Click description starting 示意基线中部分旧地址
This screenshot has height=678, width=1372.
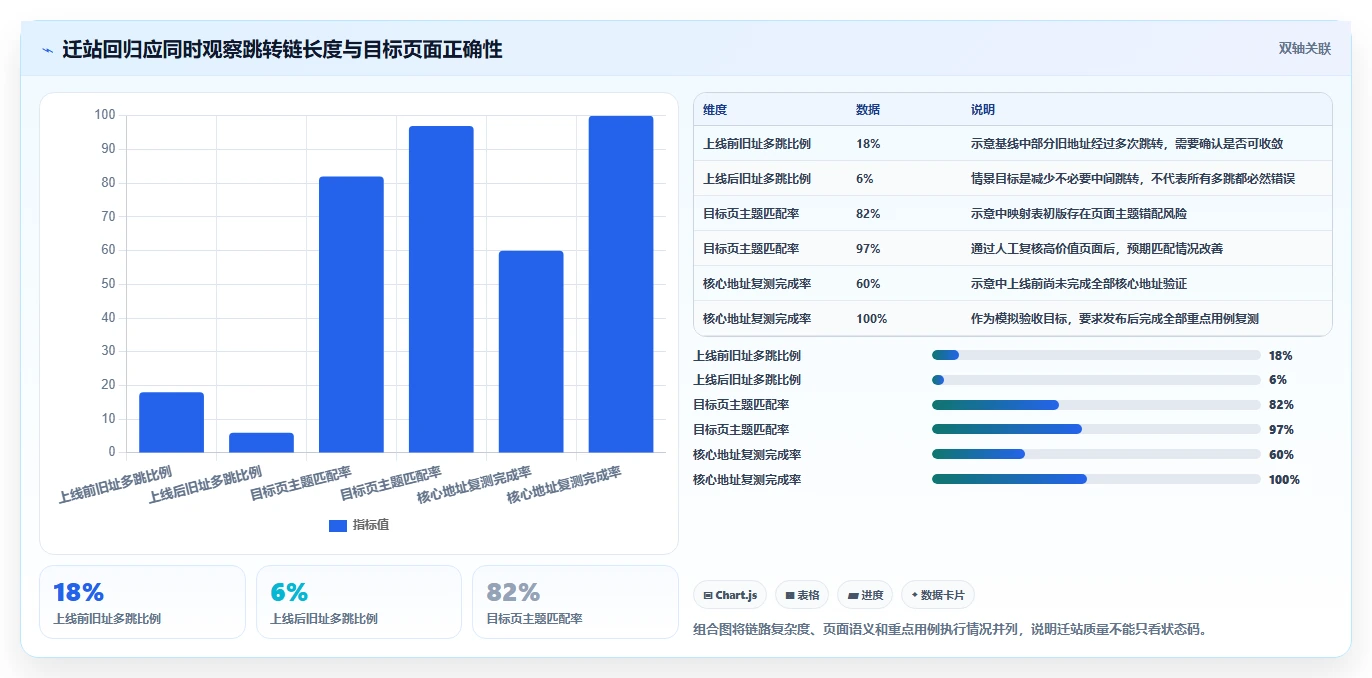click(1127, 144)
